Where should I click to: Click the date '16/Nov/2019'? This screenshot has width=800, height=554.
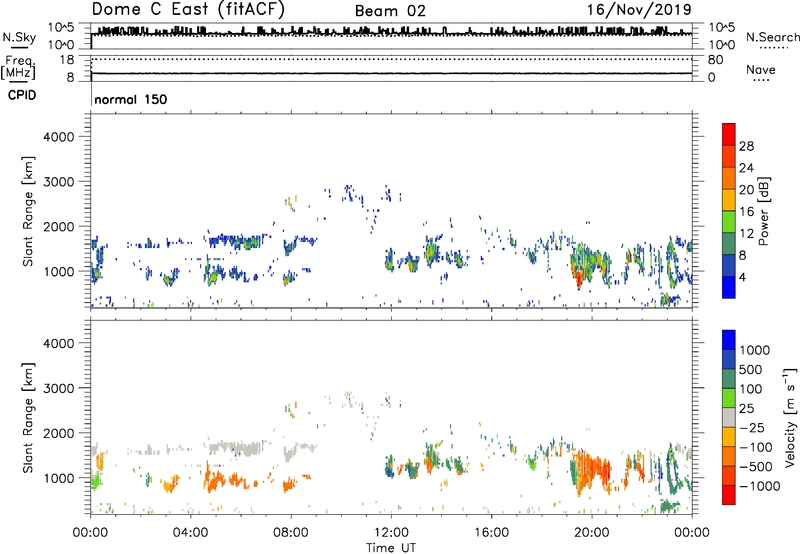tap(639, 10)
